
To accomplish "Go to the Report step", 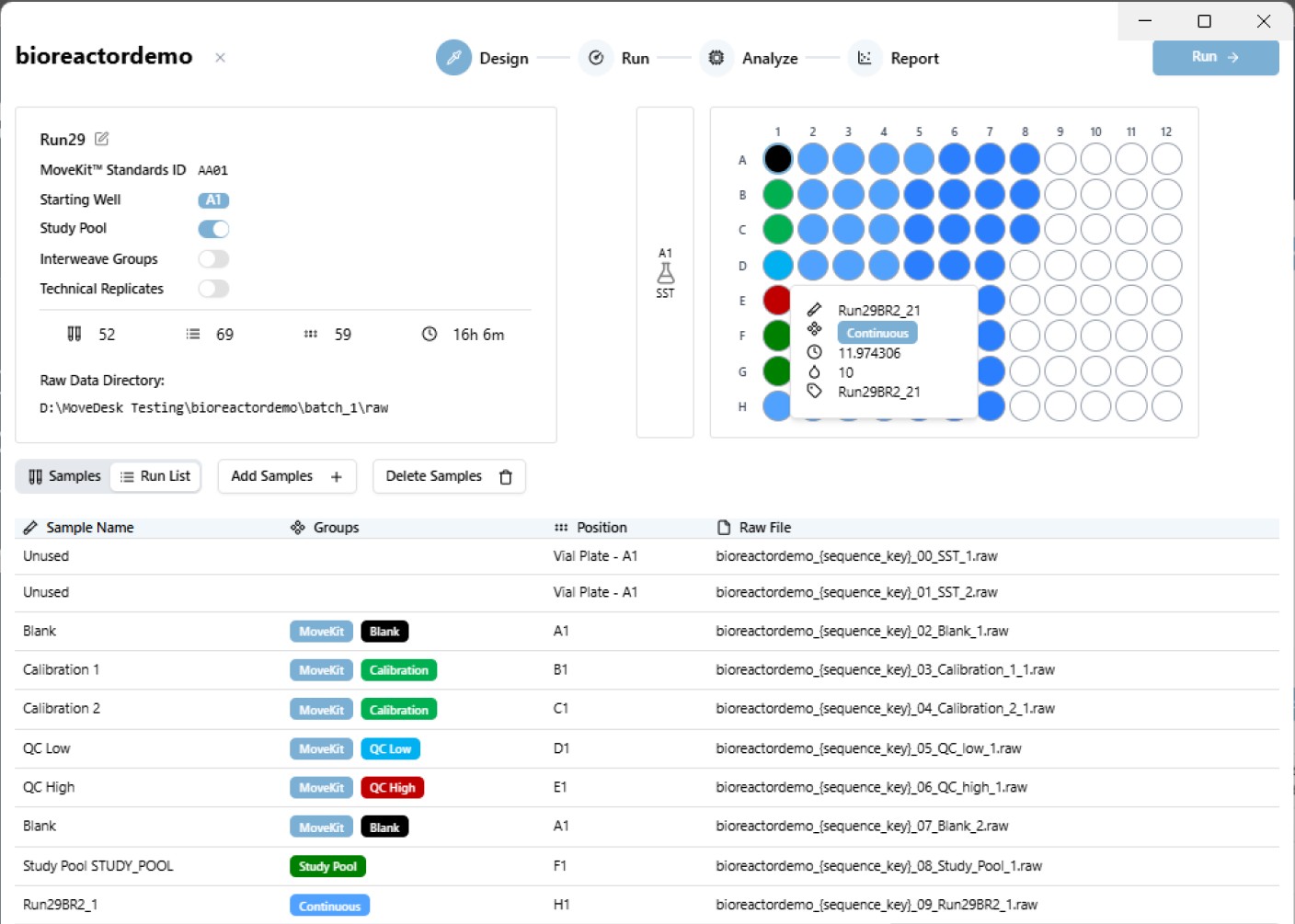I will [914, 58].
